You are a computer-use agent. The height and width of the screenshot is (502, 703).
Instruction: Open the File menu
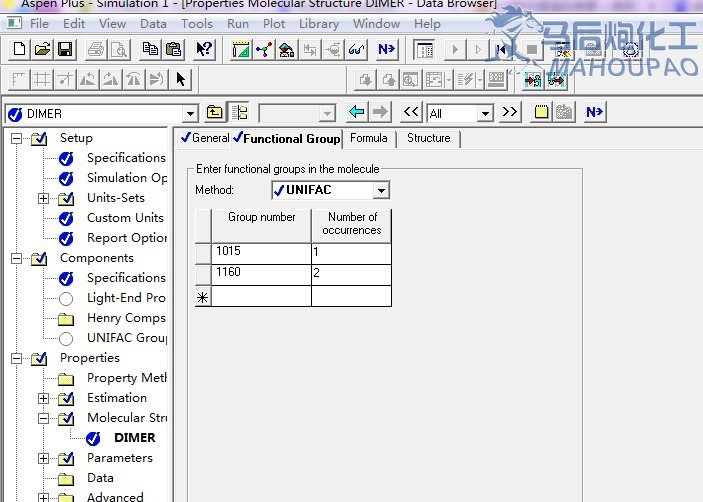tap(39, 23)
